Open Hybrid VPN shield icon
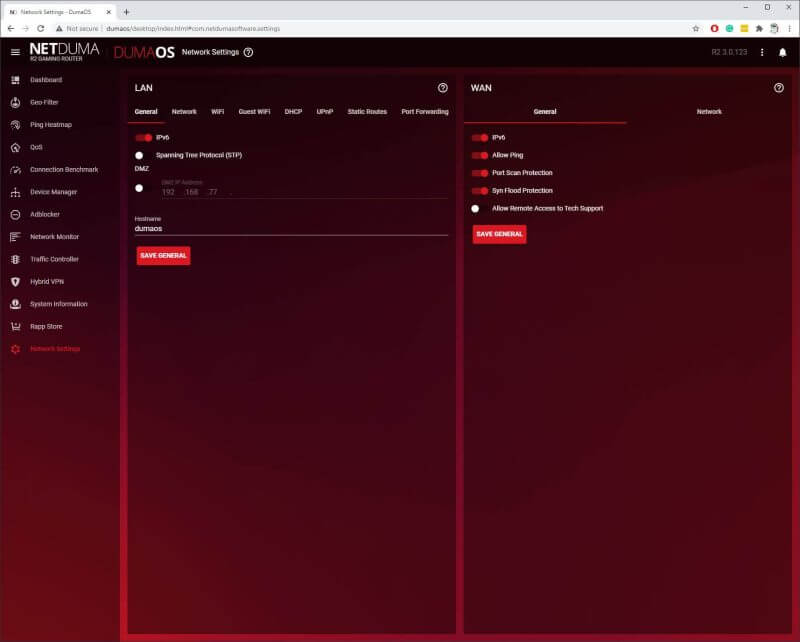800x642 pixels. click(x=15, y=282)
